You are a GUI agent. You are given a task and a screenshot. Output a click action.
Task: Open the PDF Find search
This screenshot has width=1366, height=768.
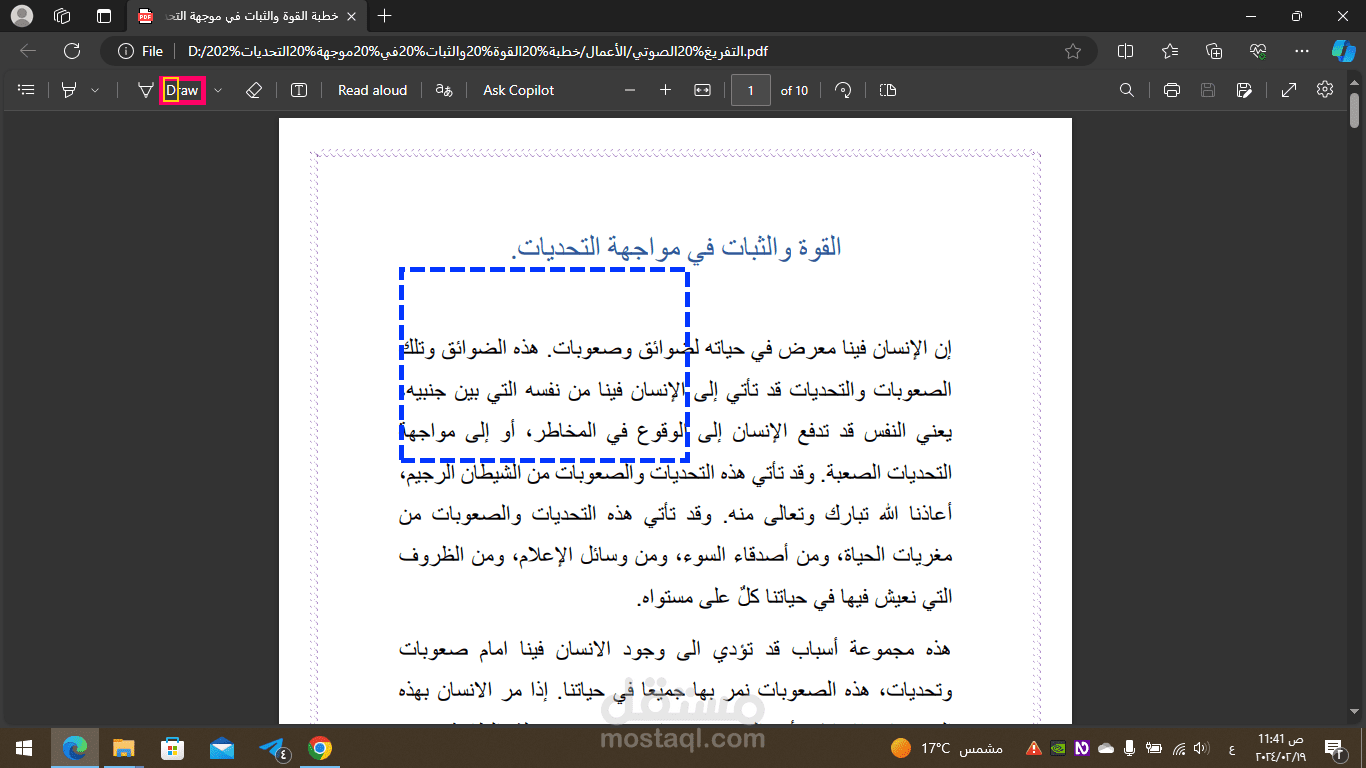(x=1127, y=90)
